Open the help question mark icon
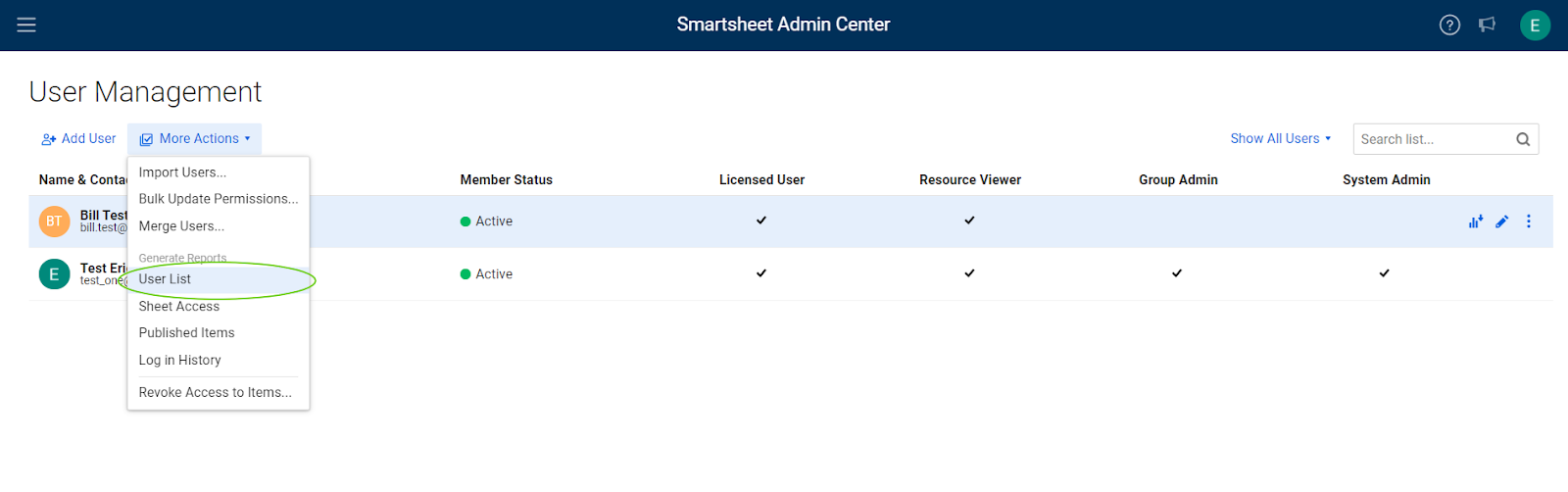Screen dimensions: 1568x492 pyautogui.click(x=1449, y=25)
